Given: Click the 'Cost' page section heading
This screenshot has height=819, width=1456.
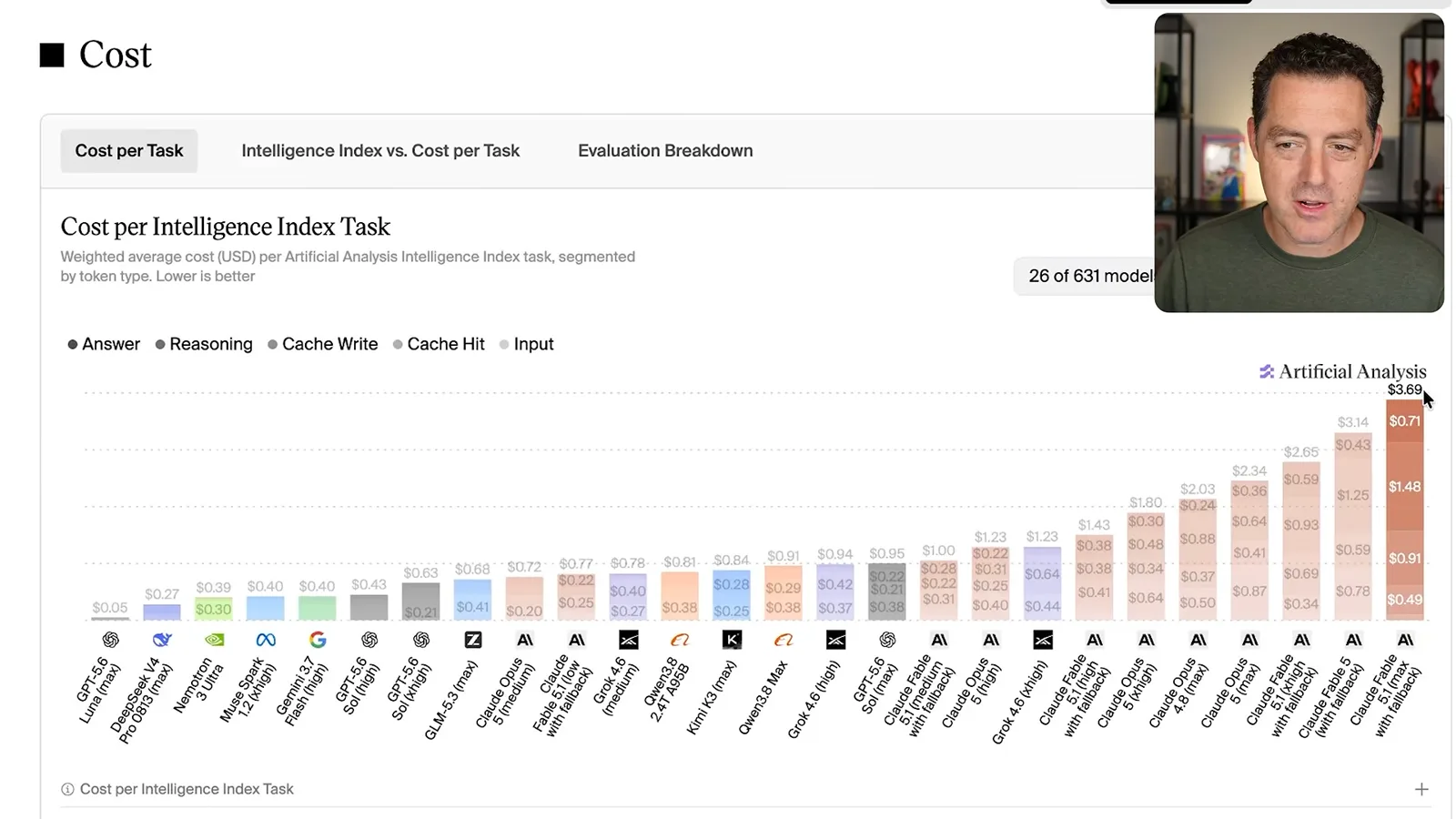Looking at the screenshot, I should (x=115, y=55).
